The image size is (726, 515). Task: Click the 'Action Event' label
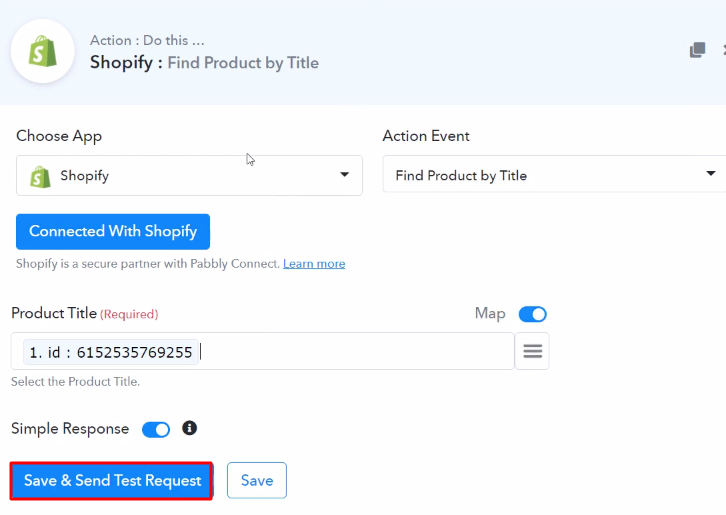point(426,136)
